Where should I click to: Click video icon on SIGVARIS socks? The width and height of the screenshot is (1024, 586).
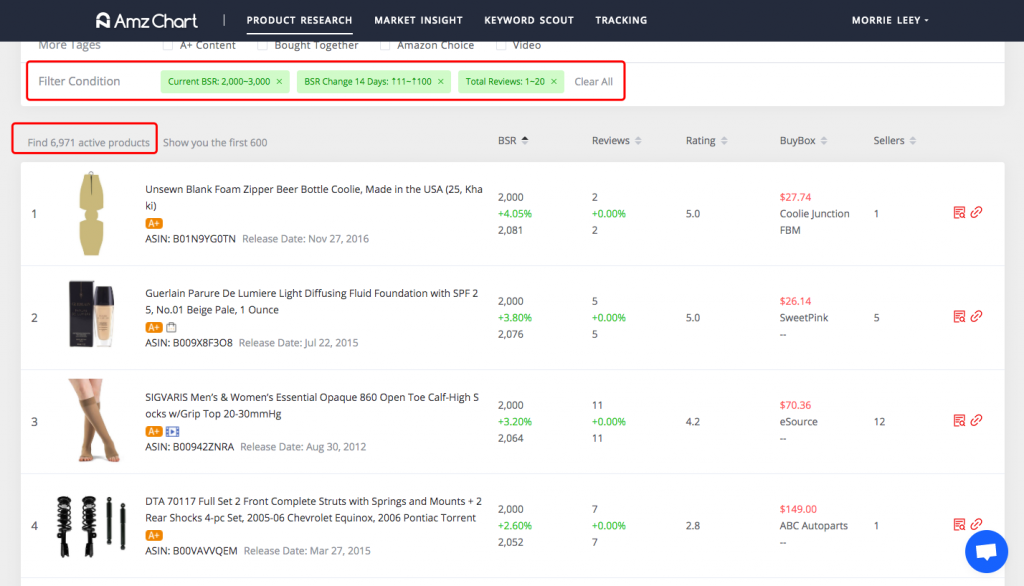click(x=172, y=431)
